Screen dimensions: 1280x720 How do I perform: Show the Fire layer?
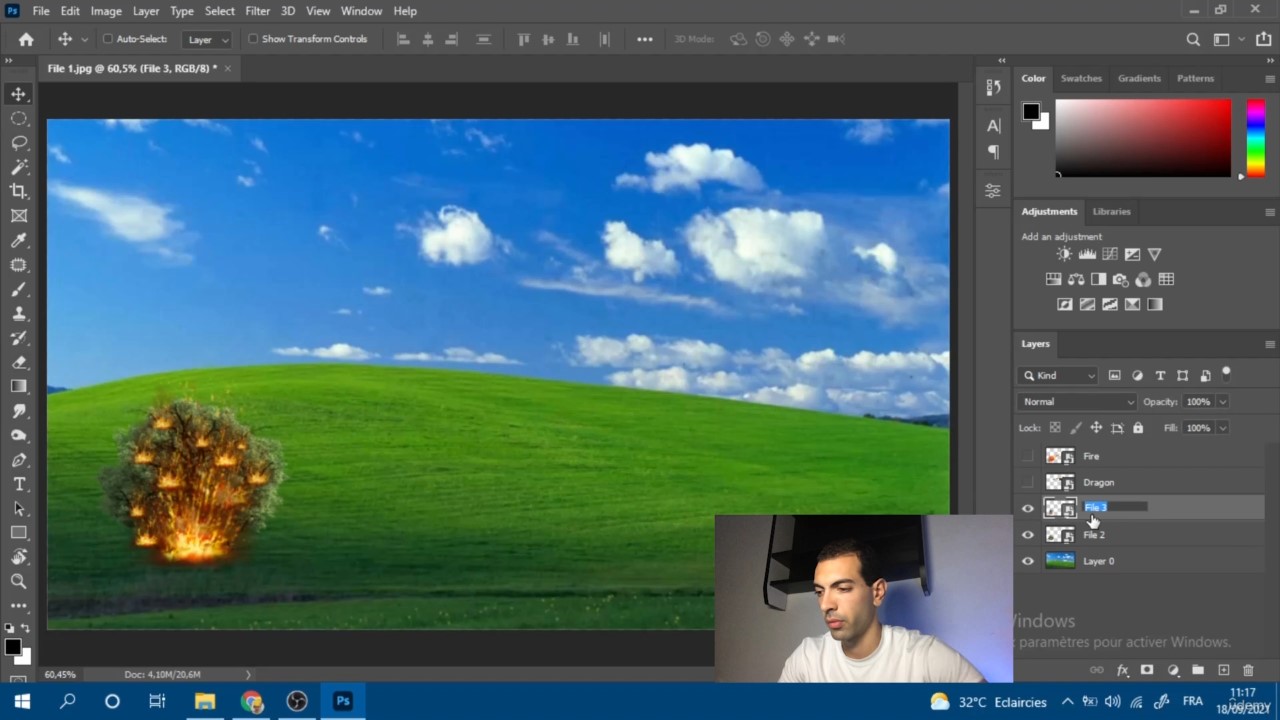pos(1027,456)
